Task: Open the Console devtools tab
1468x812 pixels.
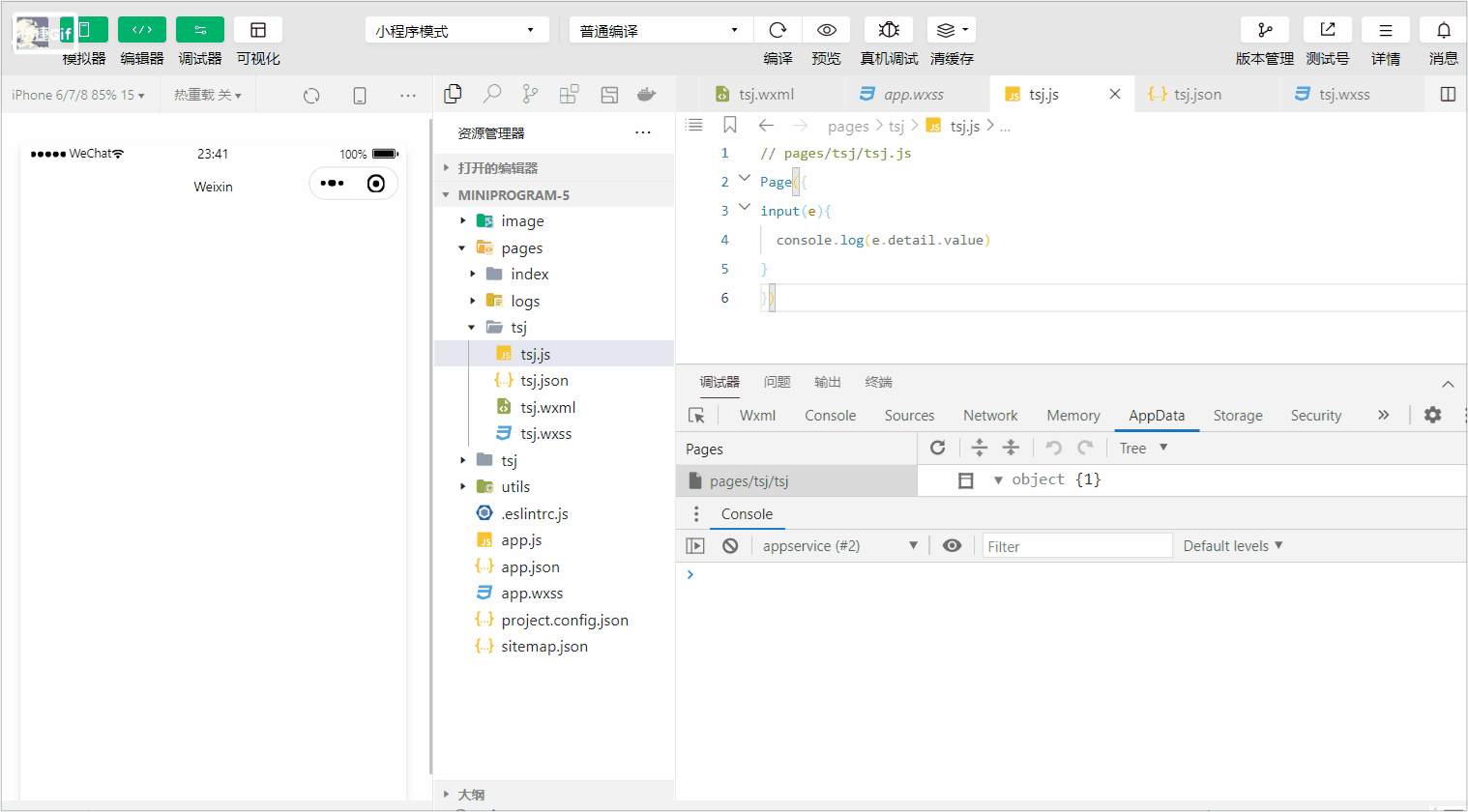Action: coord(830,415)
